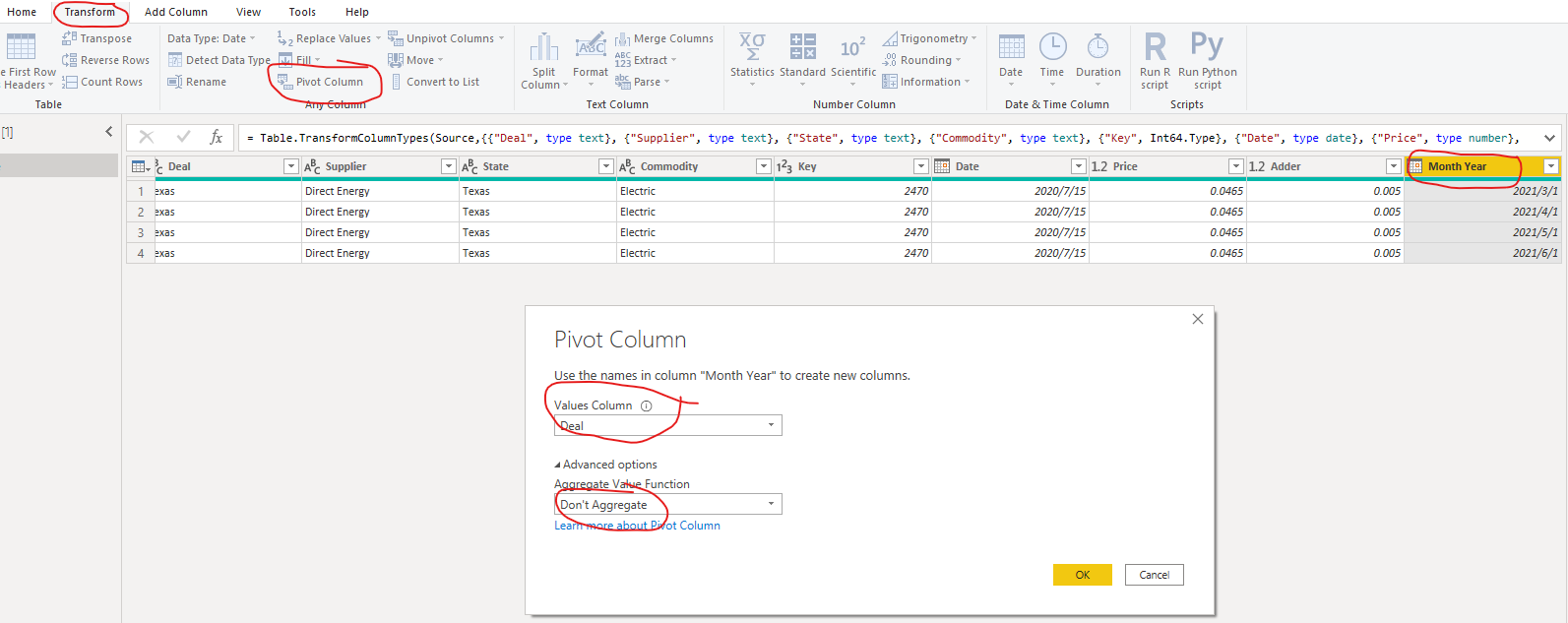Click Convert to List
1568x623 pixels.
pyautogui.click(x=433, y=82)
